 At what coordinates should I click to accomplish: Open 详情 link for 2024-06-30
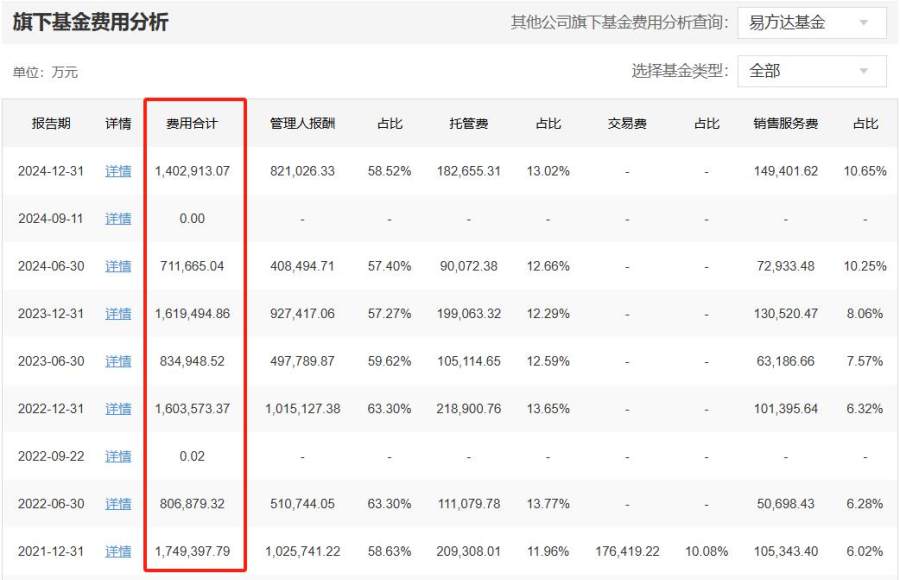click(x=118, y=266)
